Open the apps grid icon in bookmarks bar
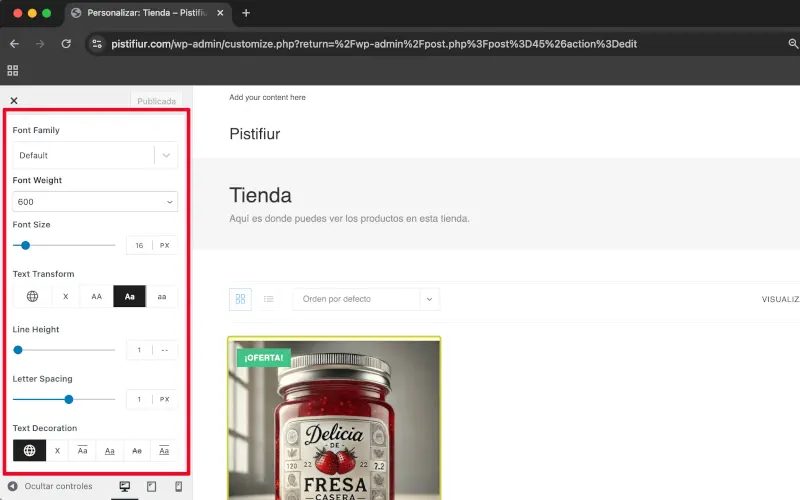The image size is (800, 500). pos(13,70)
